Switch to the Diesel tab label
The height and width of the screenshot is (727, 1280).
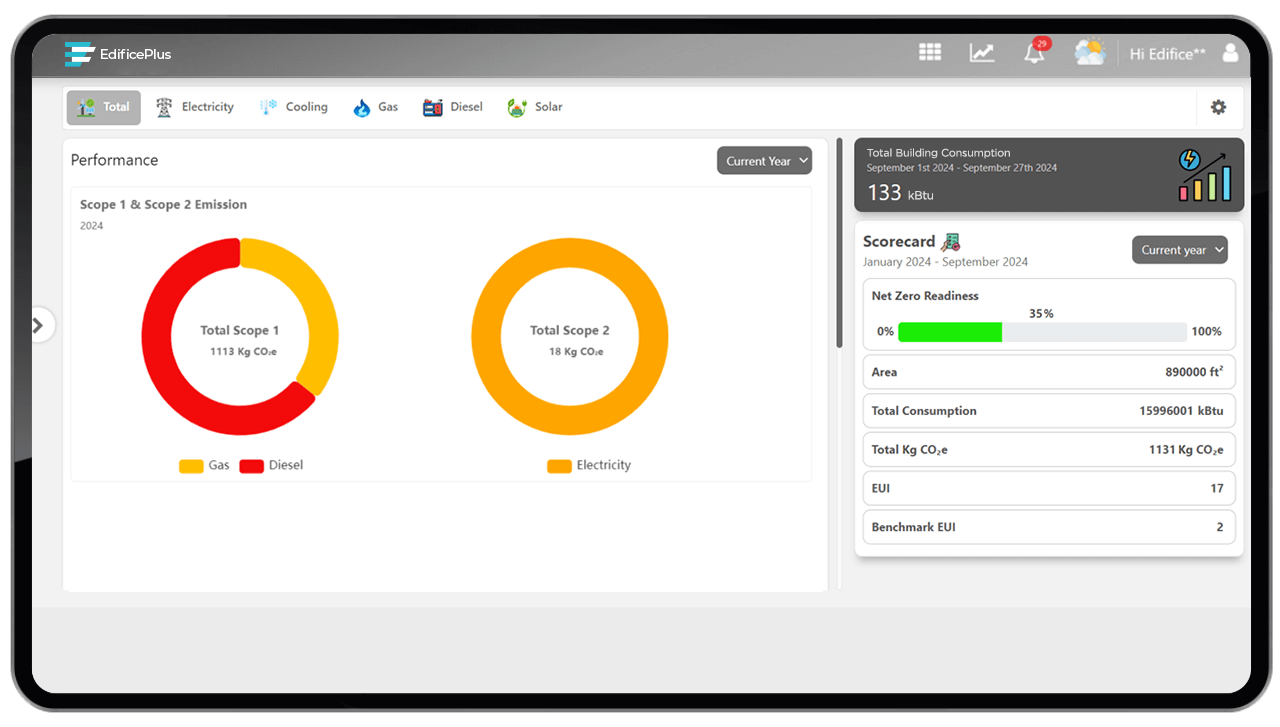pyautogui.click(x=466, y=107)
